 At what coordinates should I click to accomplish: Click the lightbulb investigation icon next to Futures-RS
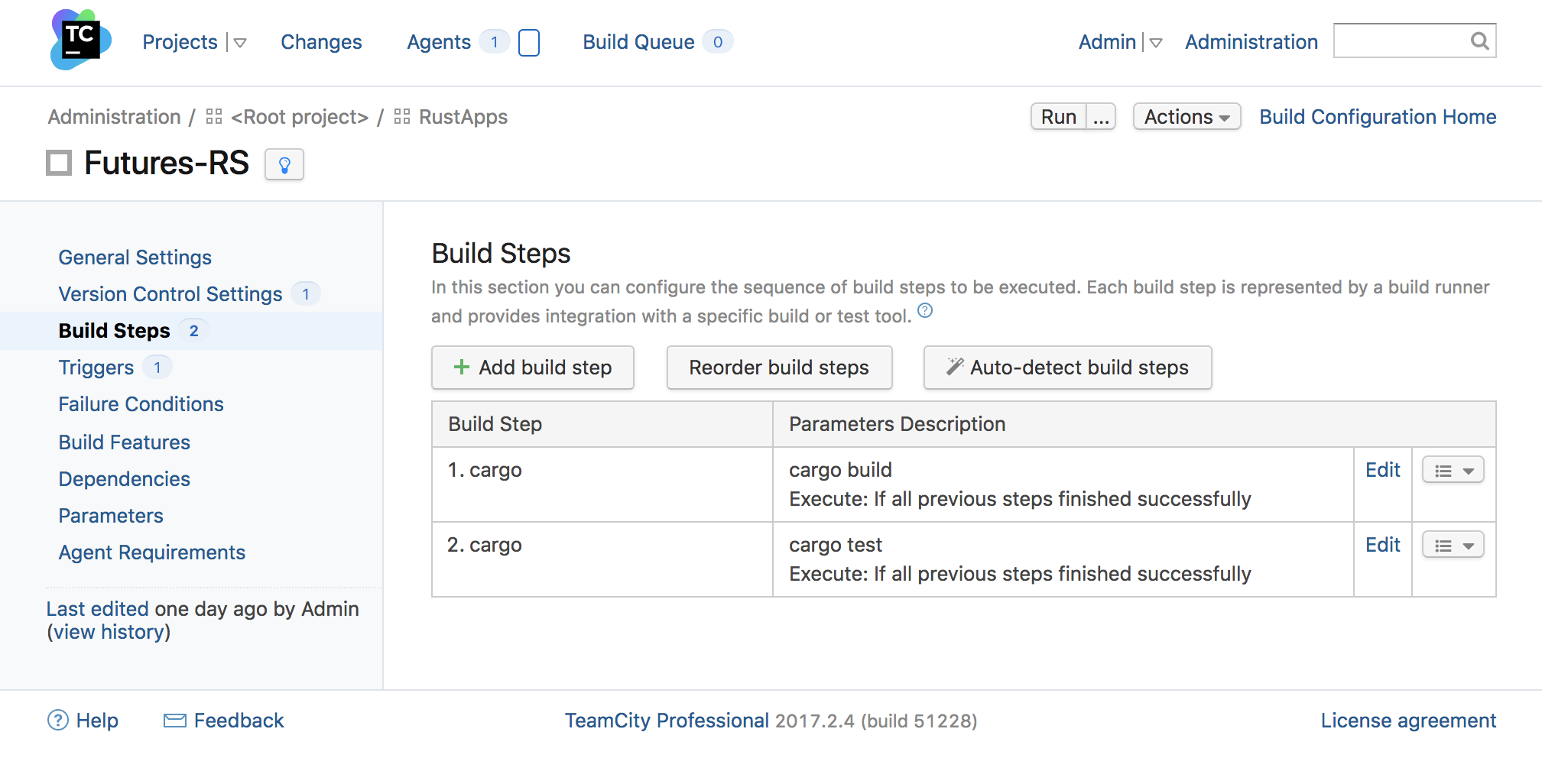coord(284,164)
